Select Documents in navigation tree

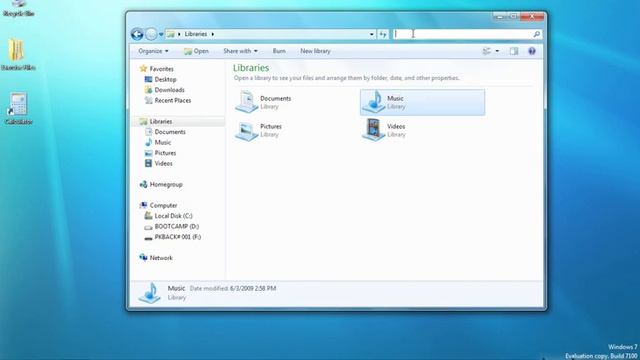170,132
